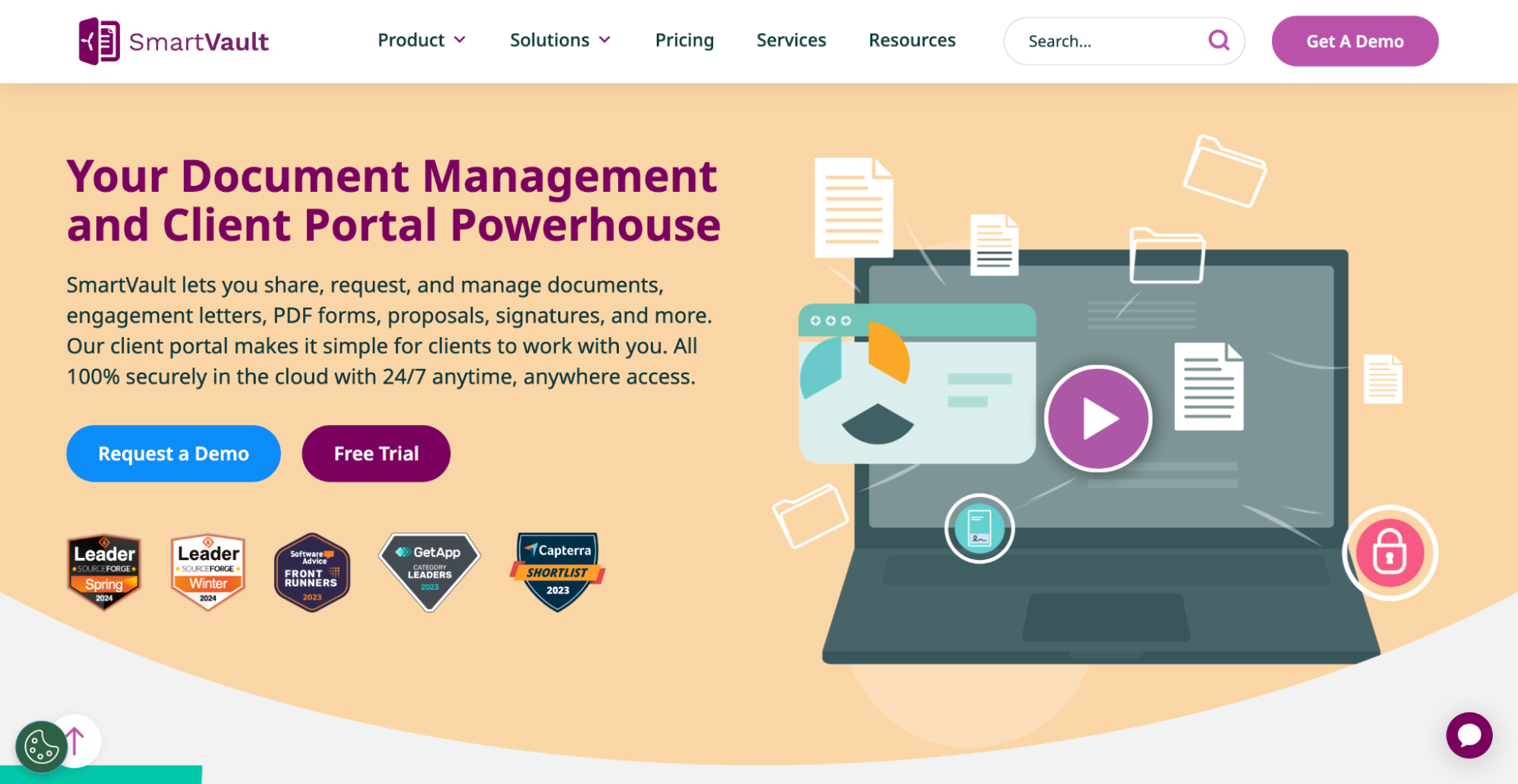Click the teal e-signature document icon
The height and width of the screenshot is (784, 1518).
[x=979, y=528]
